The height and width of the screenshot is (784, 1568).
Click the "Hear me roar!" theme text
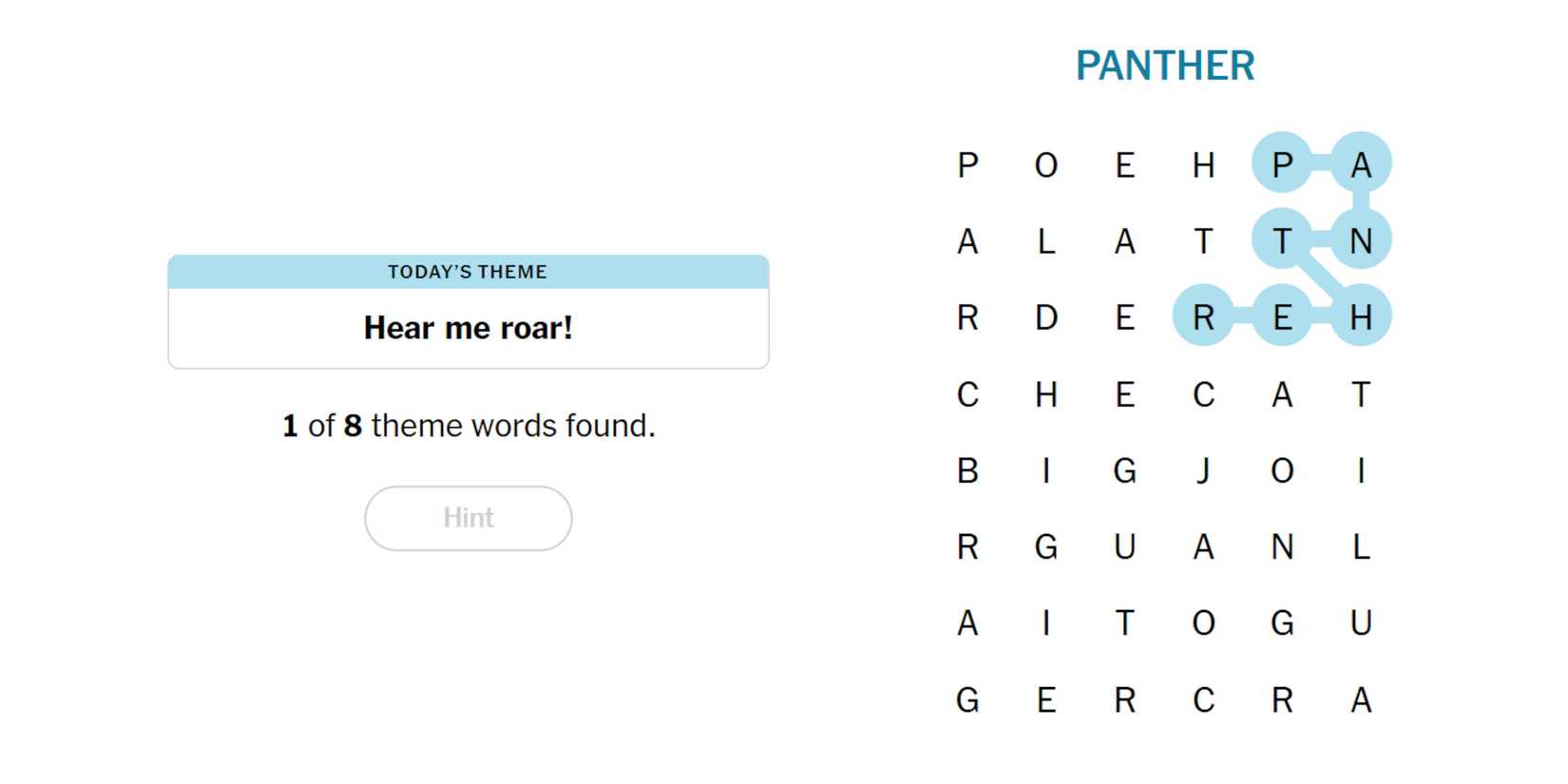click(x=468, y=328)
